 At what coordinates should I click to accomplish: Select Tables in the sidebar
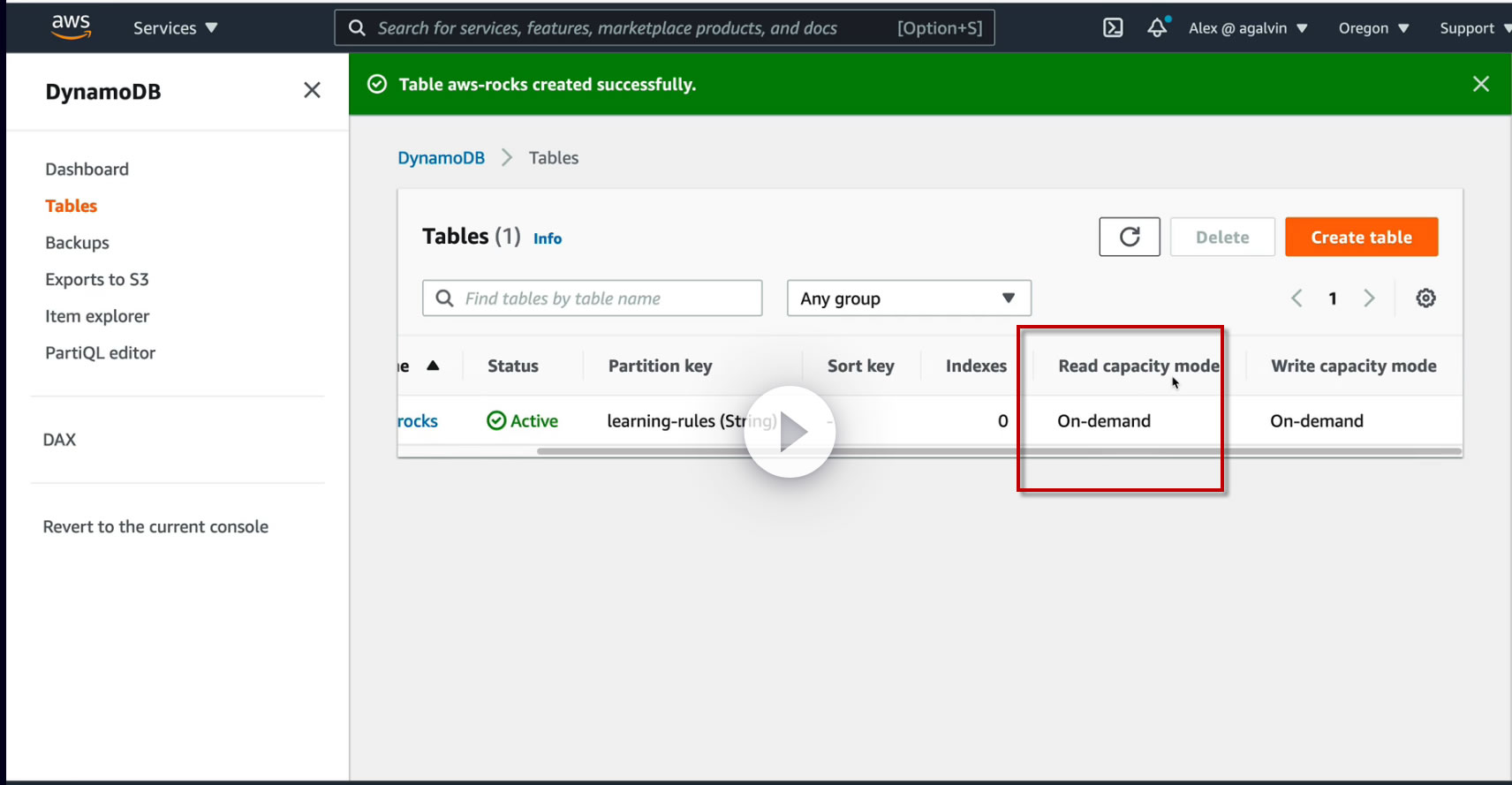tap(72, 206)
